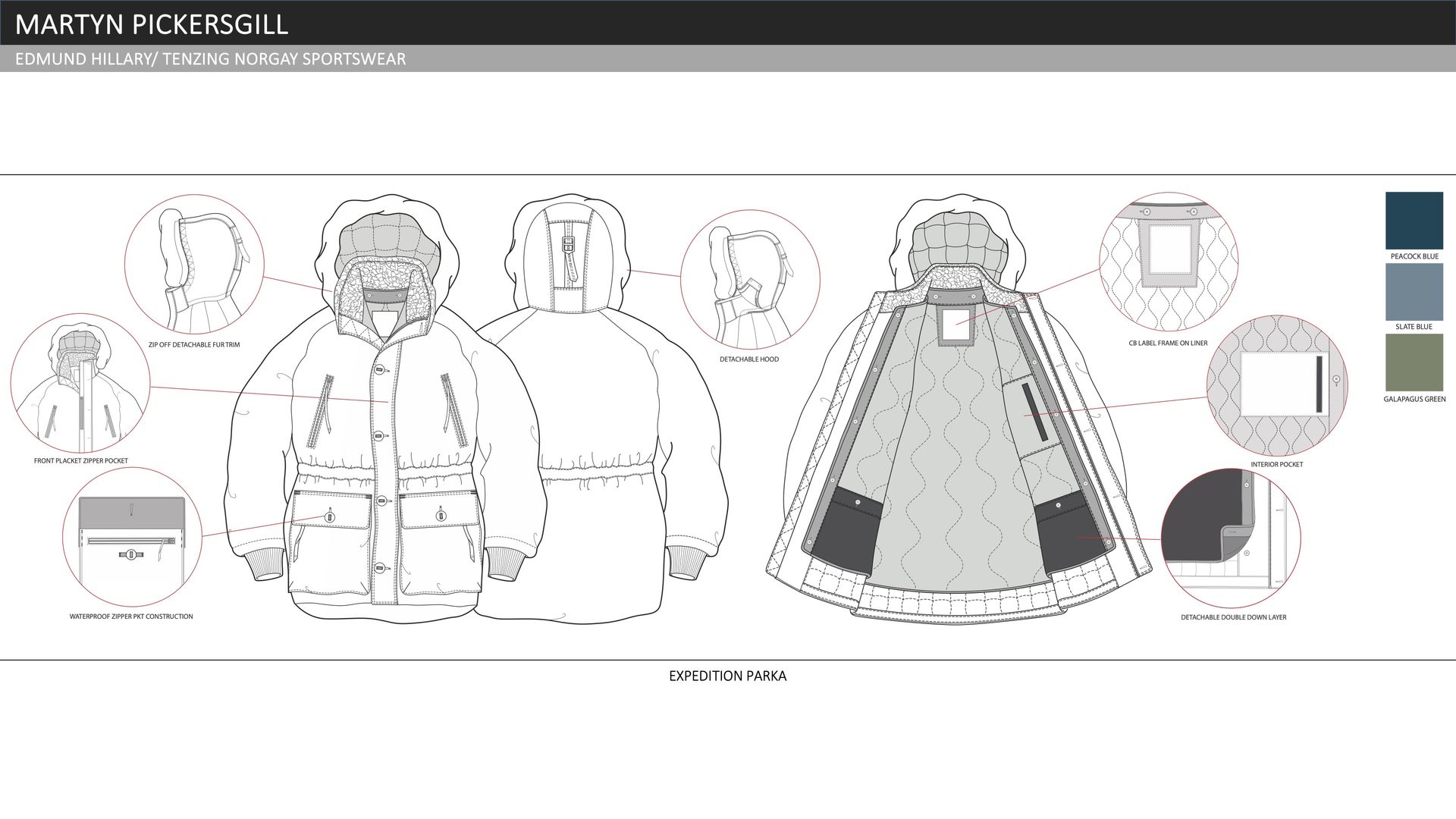
Task: Click the Peacock Blue label text
Action: click(x=1414, y=256)
